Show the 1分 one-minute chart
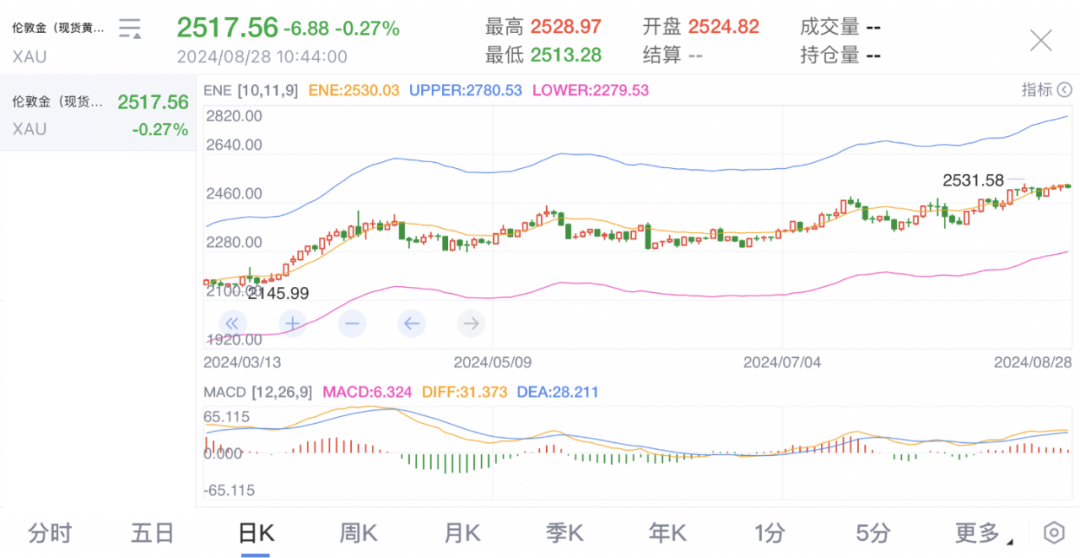 coord(770,532)
